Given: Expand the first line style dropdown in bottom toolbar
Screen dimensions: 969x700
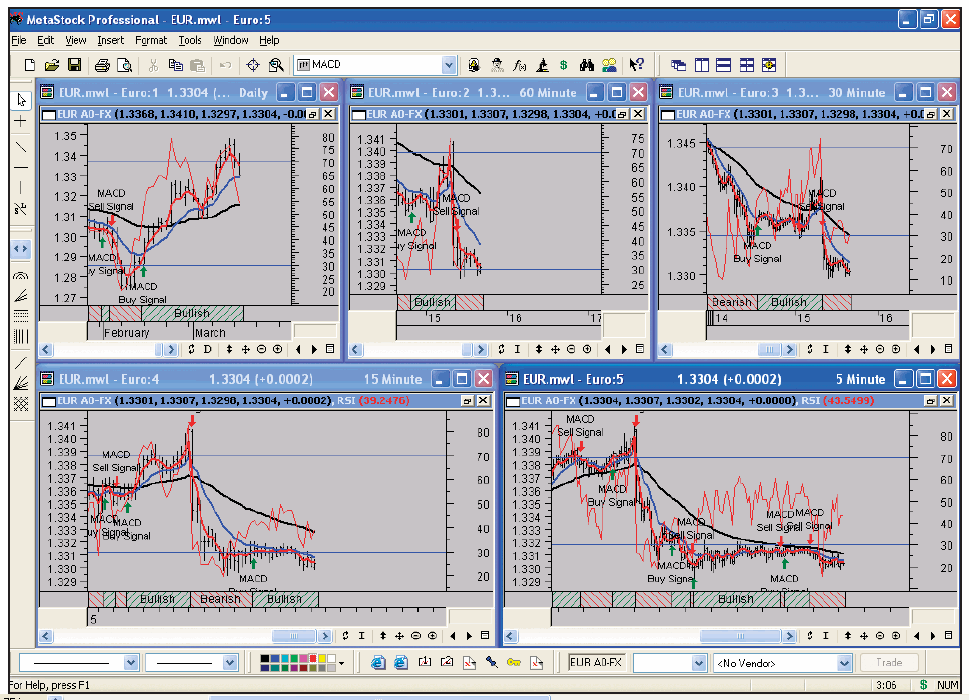Looking at the screenshot, I should (x=130, y=663).
